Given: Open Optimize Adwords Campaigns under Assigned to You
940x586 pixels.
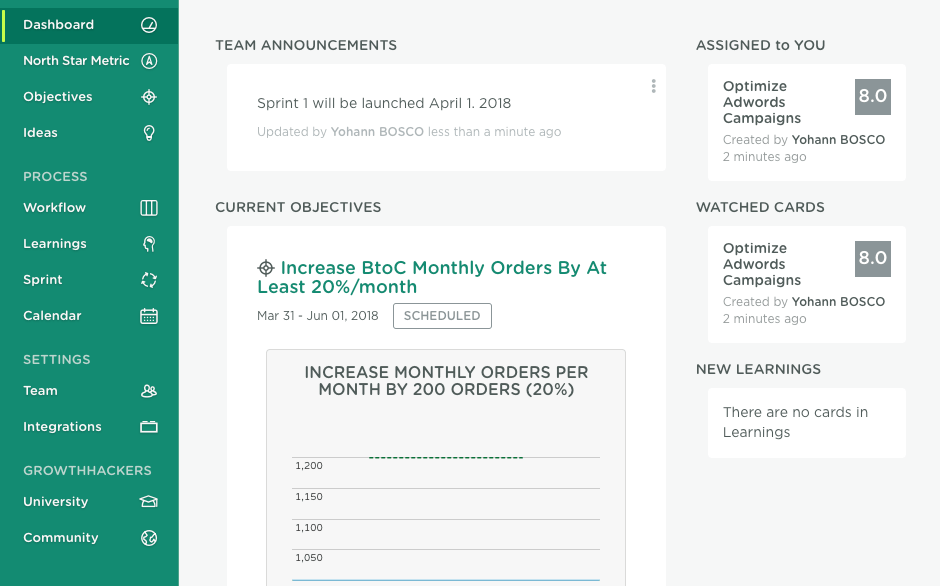Looking at the screenshot, I should coord(761,102).
